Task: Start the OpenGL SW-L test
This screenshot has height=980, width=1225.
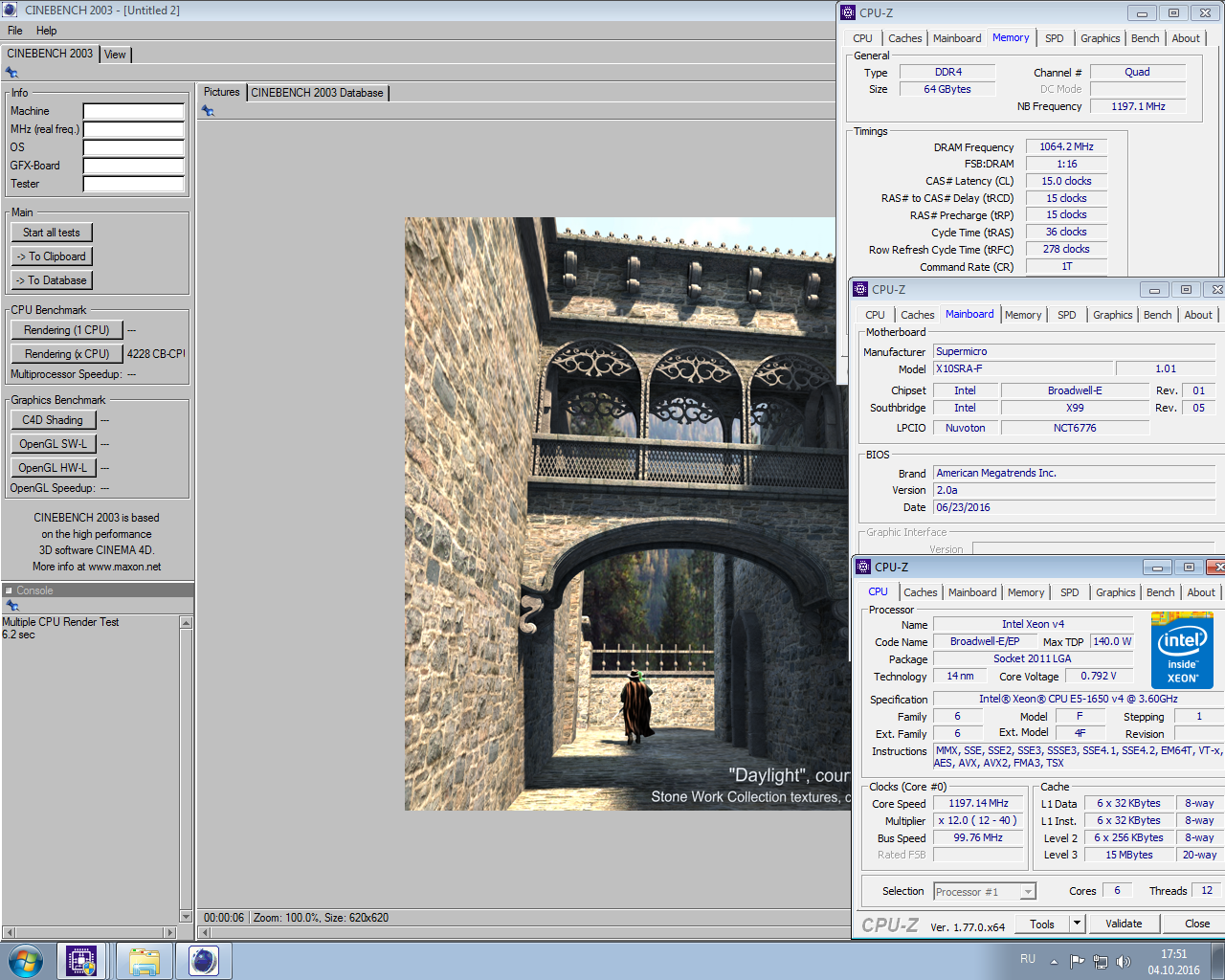Action: click(53, 444)
